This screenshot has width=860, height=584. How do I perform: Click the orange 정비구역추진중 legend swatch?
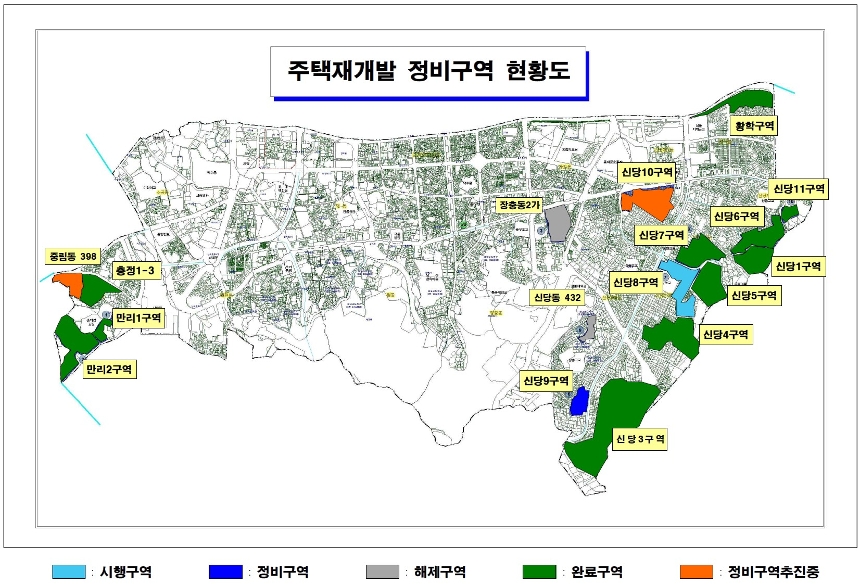[x=696, y=572]
